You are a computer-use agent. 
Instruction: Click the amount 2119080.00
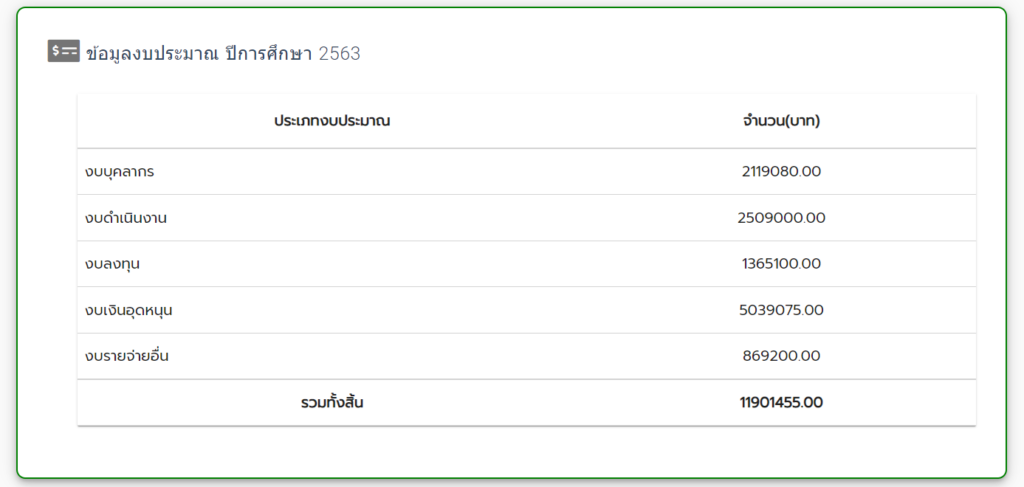pyautogui.click(x=781, y=172)
